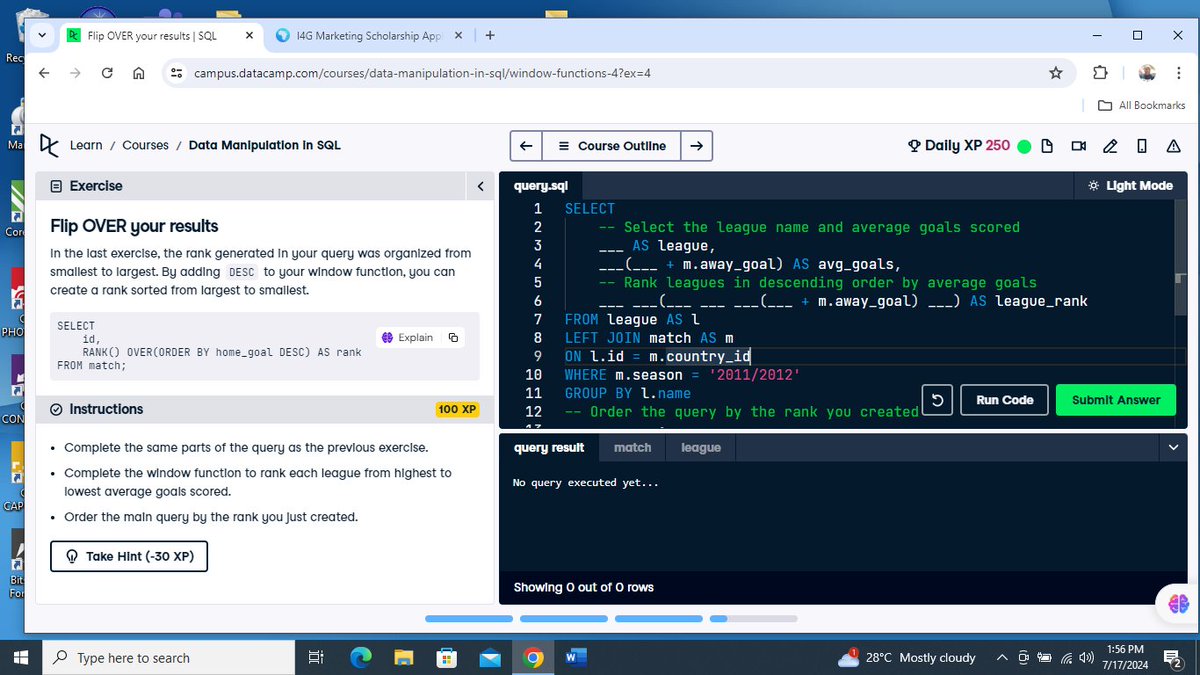Click the pencil edit icon in header
1200x675 pixels.
[1109, 146]
